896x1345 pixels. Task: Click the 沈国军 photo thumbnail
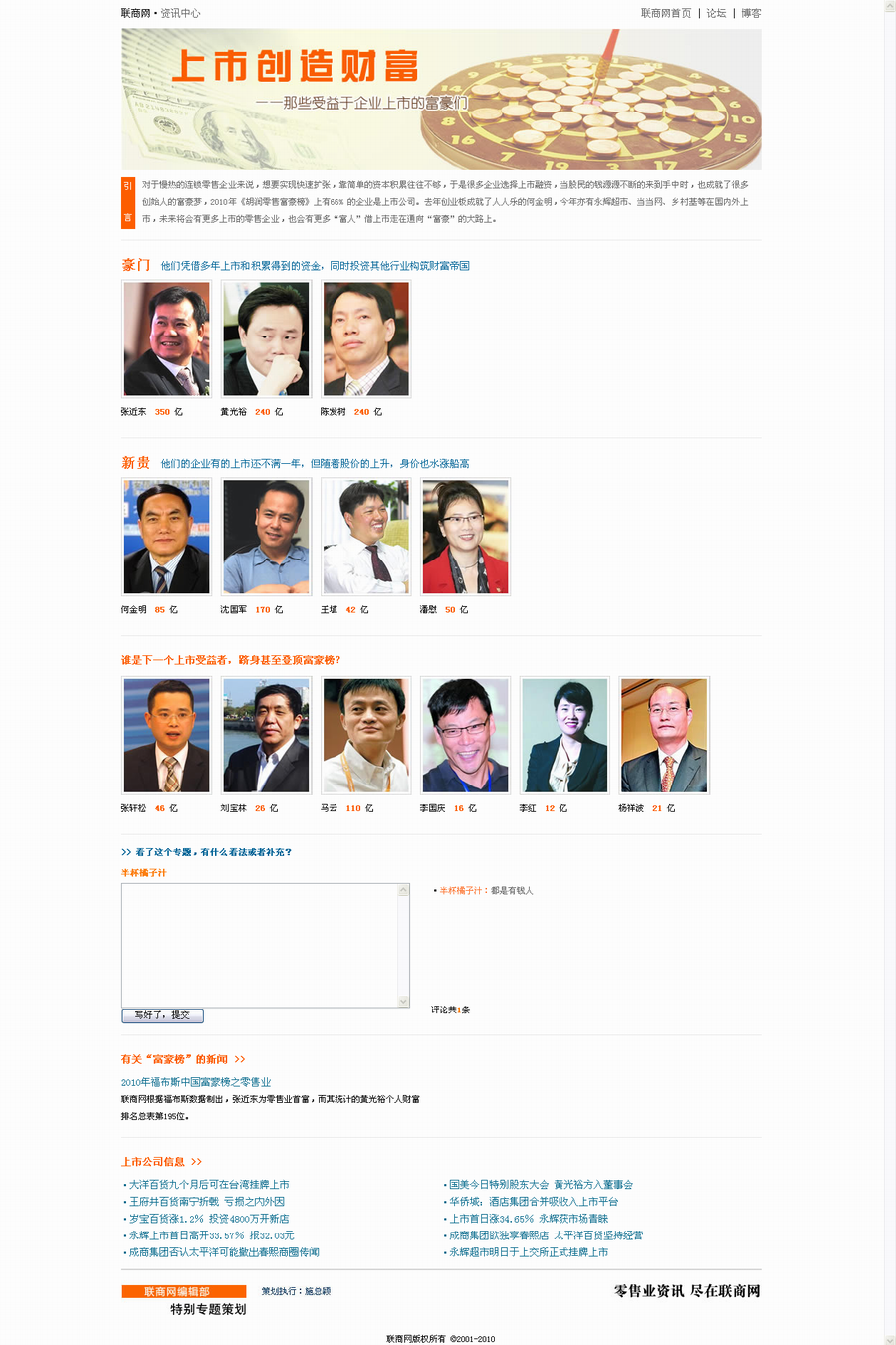pos(266,538)
